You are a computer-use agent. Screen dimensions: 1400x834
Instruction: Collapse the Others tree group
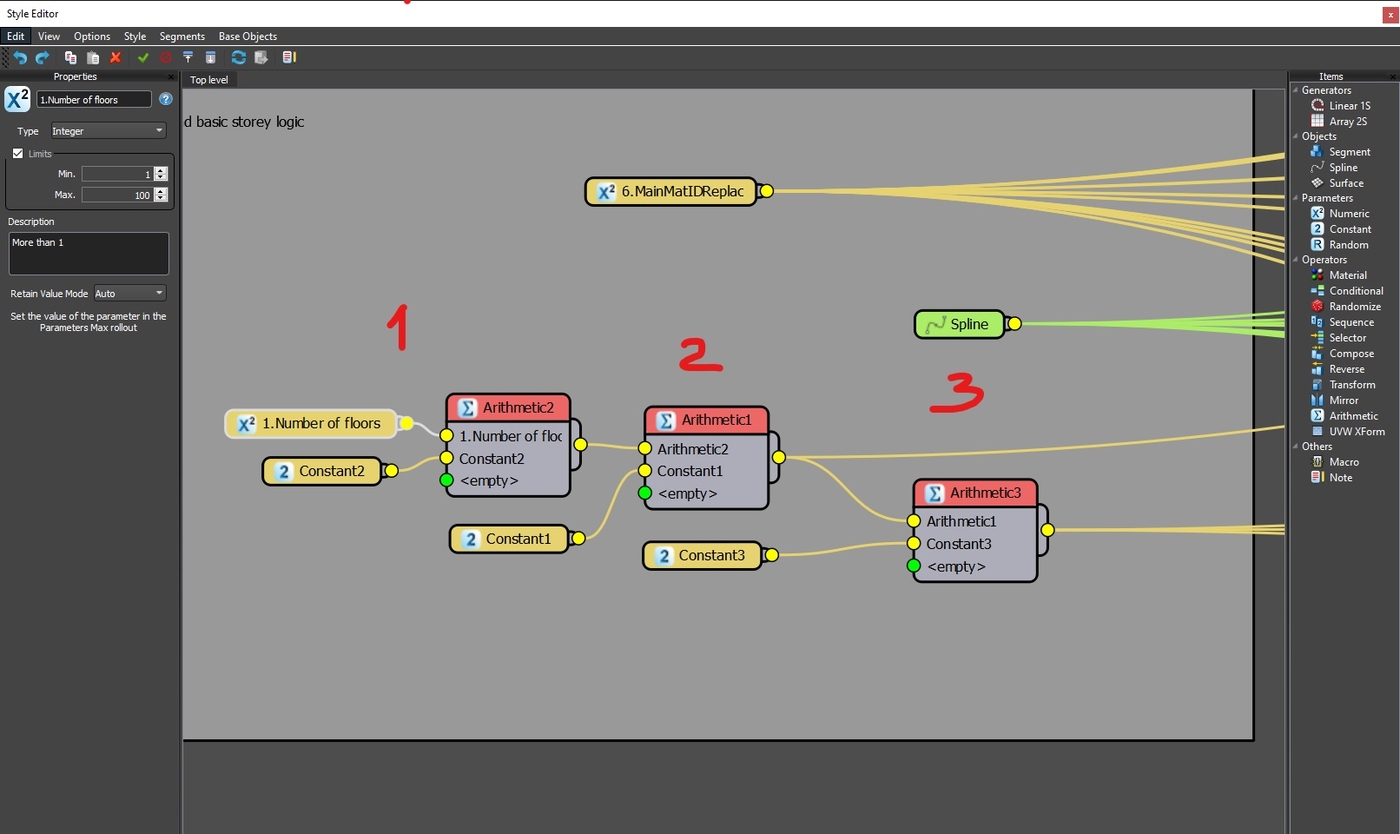tap(1296, 447)
